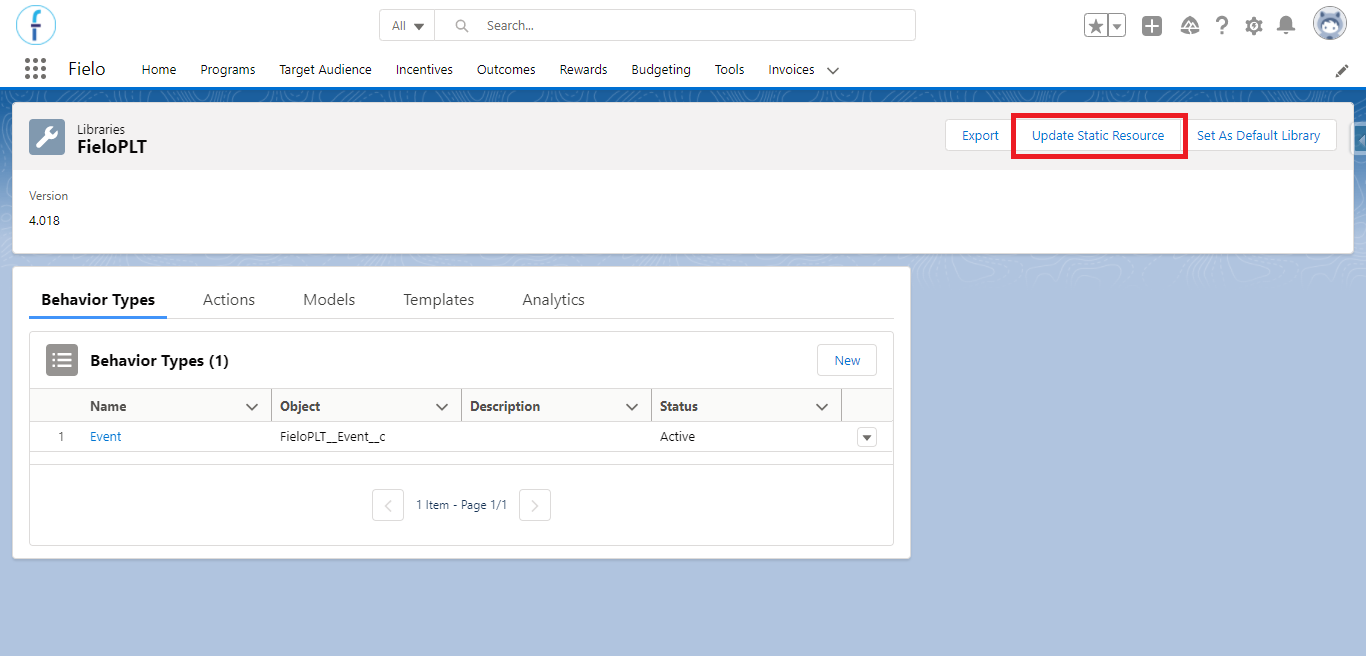Click the FieloPLT library title

[112, 146]
